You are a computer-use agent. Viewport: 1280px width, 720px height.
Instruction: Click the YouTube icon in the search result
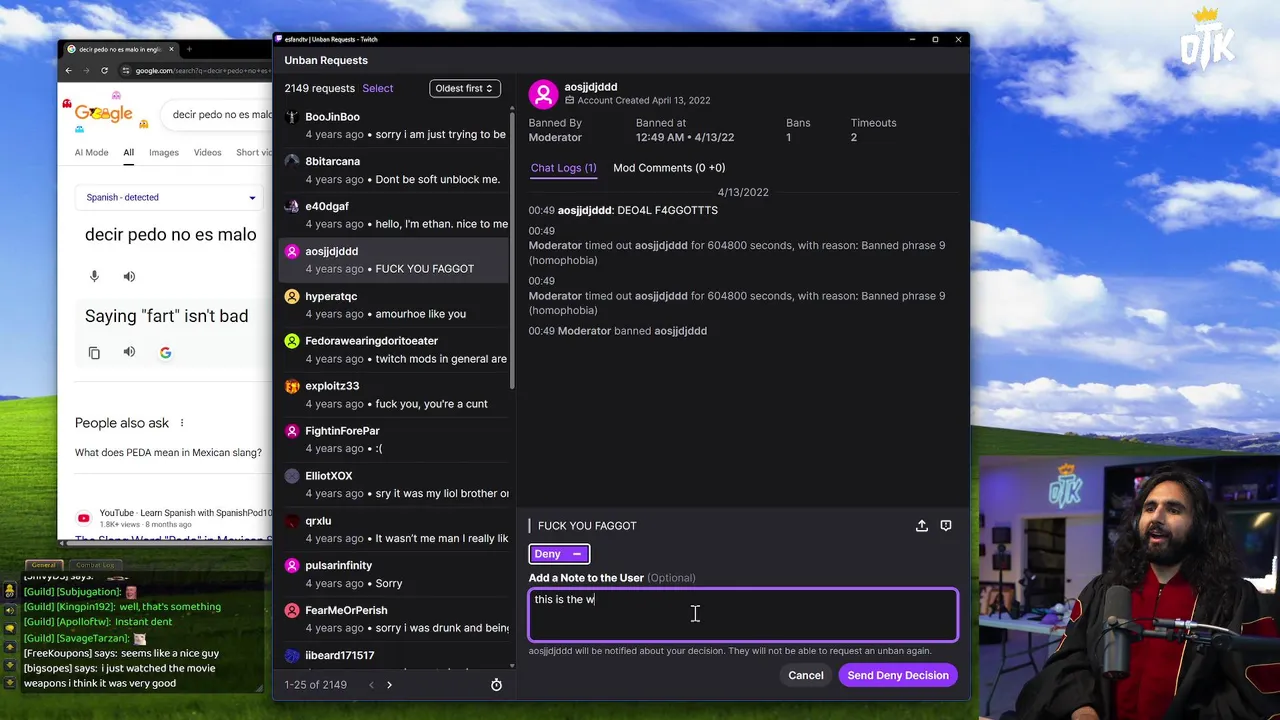[x=83, y=518]
